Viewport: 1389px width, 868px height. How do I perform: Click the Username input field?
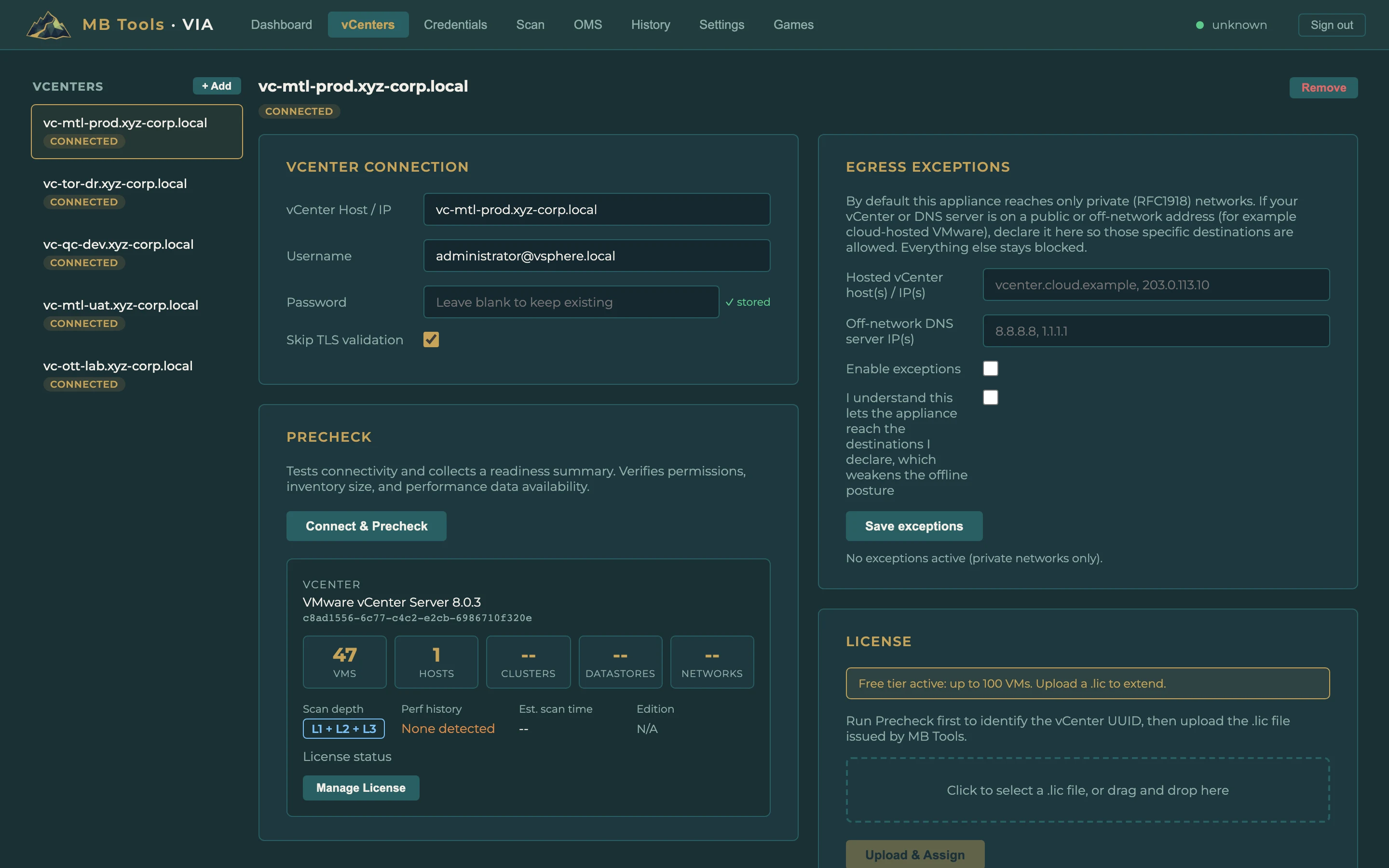597,256
